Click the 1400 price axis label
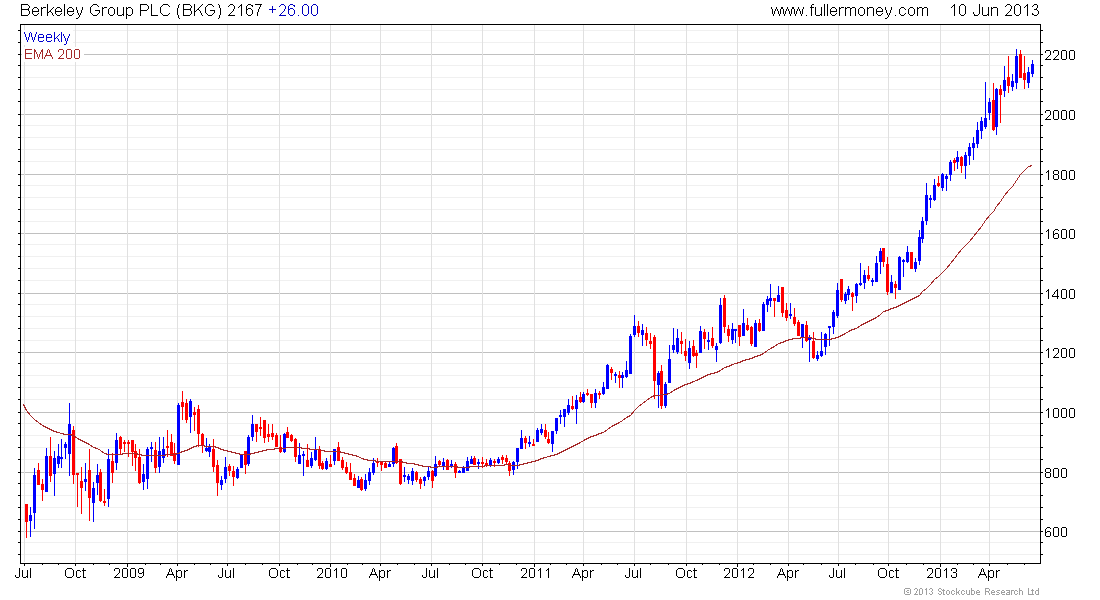 tap(1060, 294)
